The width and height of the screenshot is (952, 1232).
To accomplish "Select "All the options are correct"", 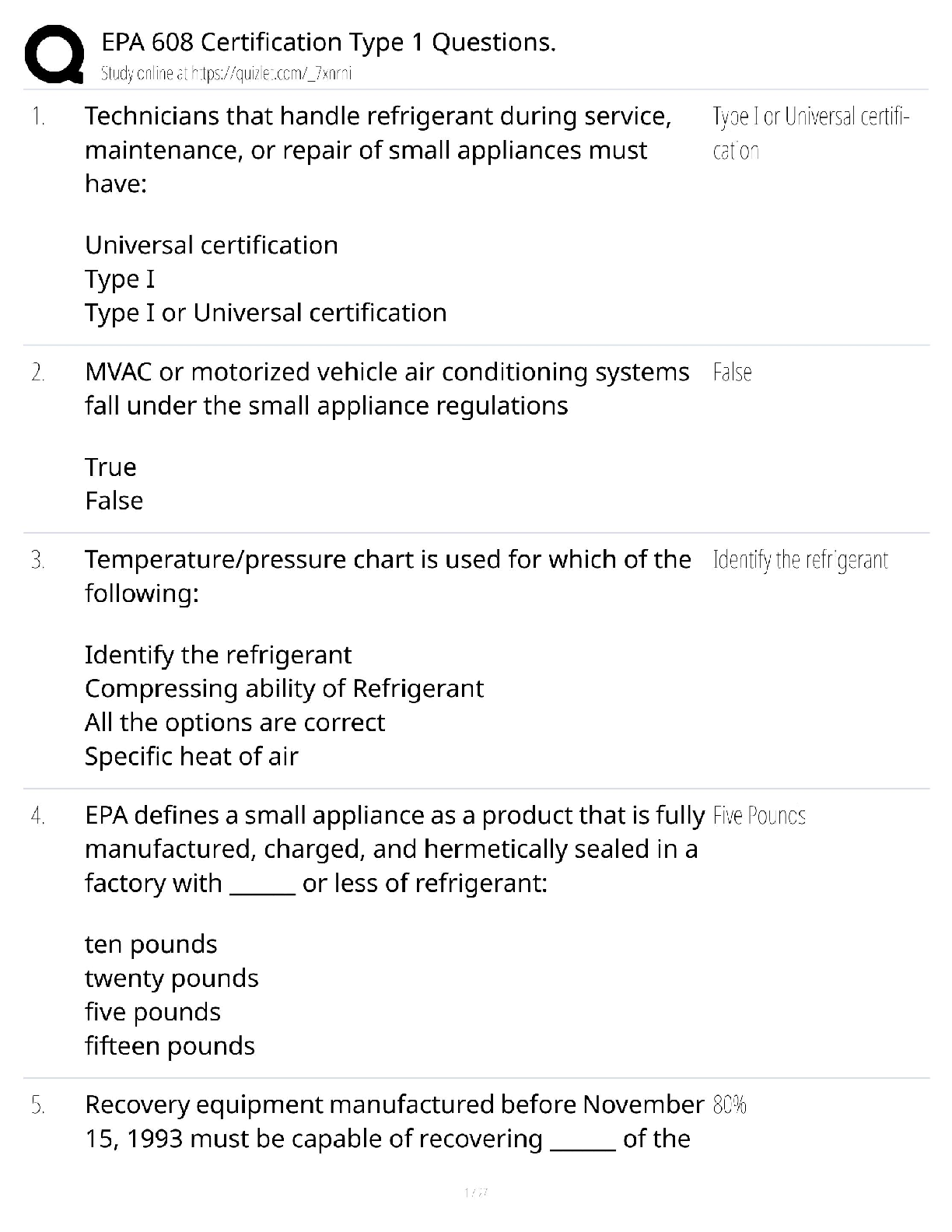I will coord(234,723).
